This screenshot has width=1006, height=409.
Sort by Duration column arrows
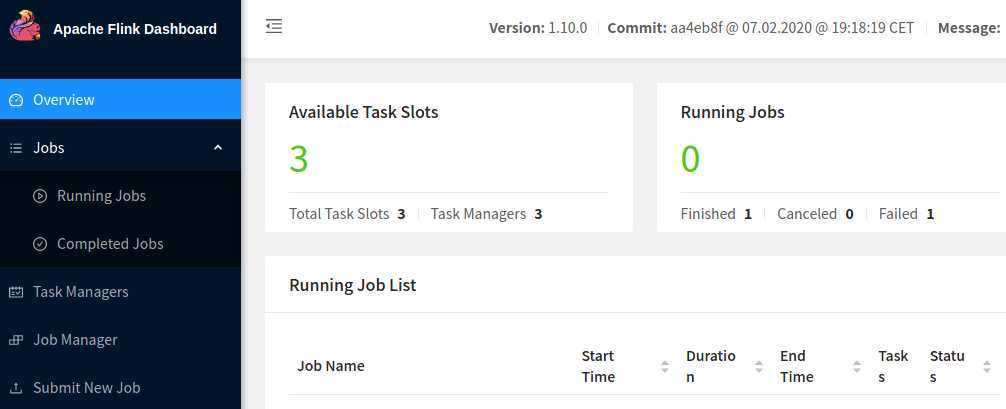coord(759,367)
